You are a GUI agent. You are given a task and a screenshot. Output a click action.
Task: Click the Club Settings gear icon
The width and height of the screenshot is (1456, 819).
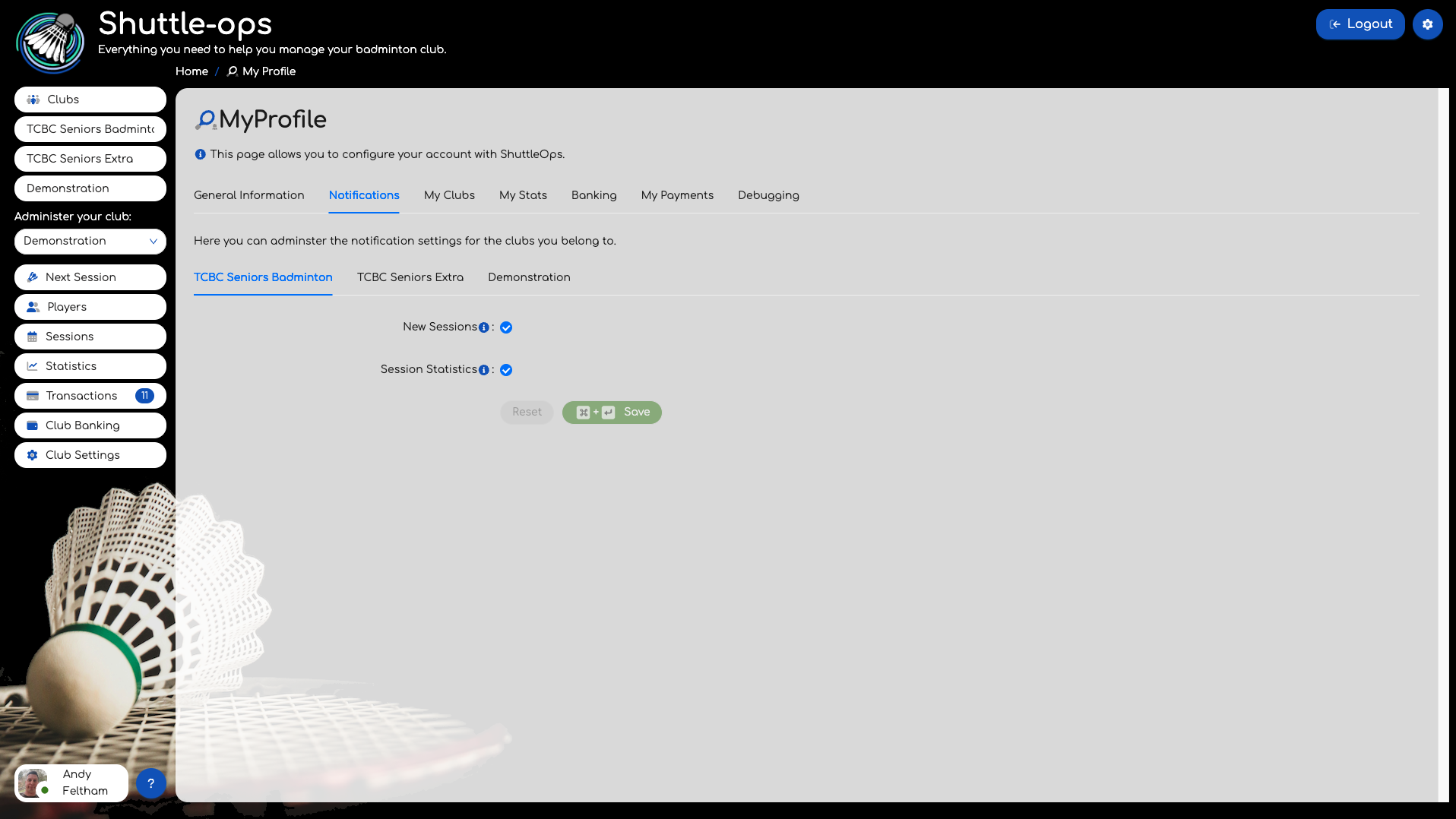pos(33,455)
